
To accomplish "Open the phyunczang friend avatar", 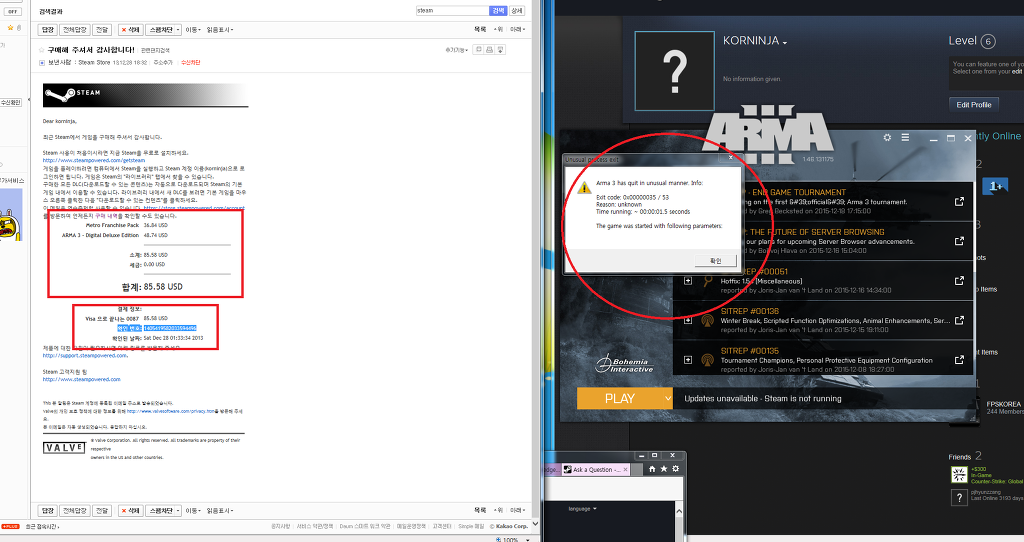I will point(959,497).
